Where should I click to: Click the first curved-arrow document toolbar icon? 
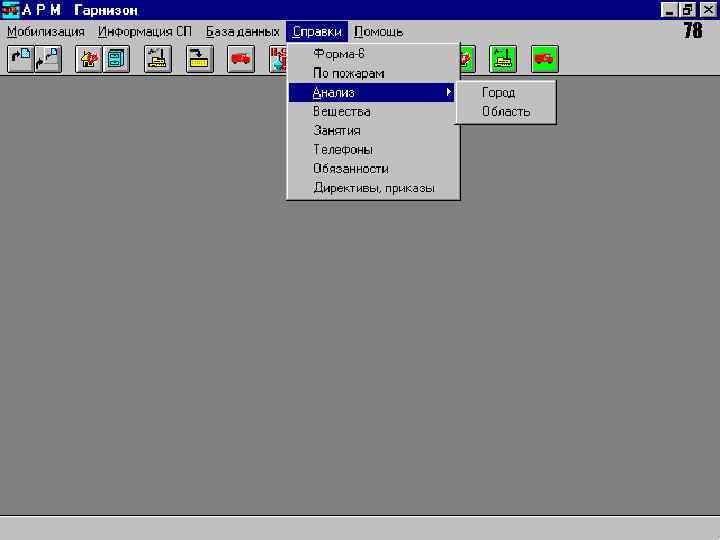(x=20, y=59)
